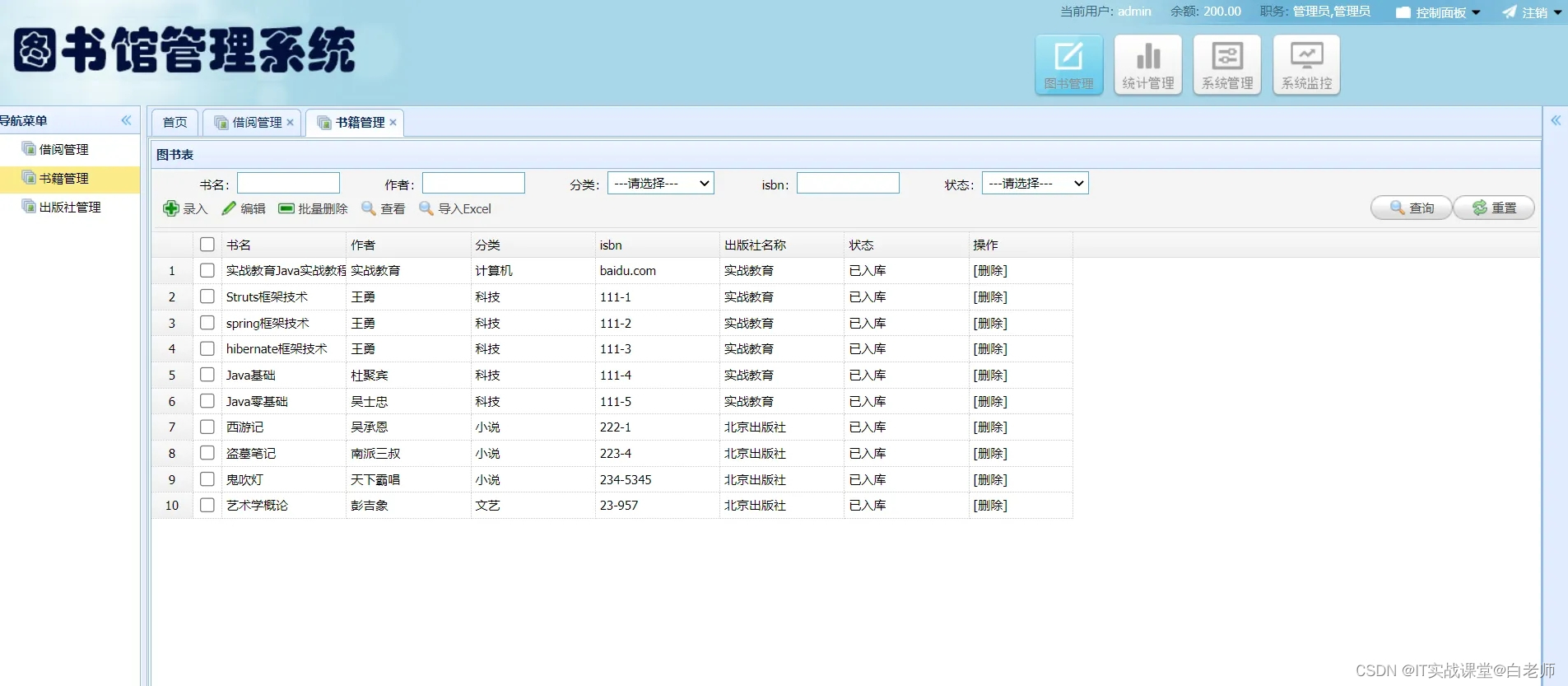Click the 控制面板 folder icon
Image resolution: width=1568 pixels, height=686 pixels.
(1403, 12)
